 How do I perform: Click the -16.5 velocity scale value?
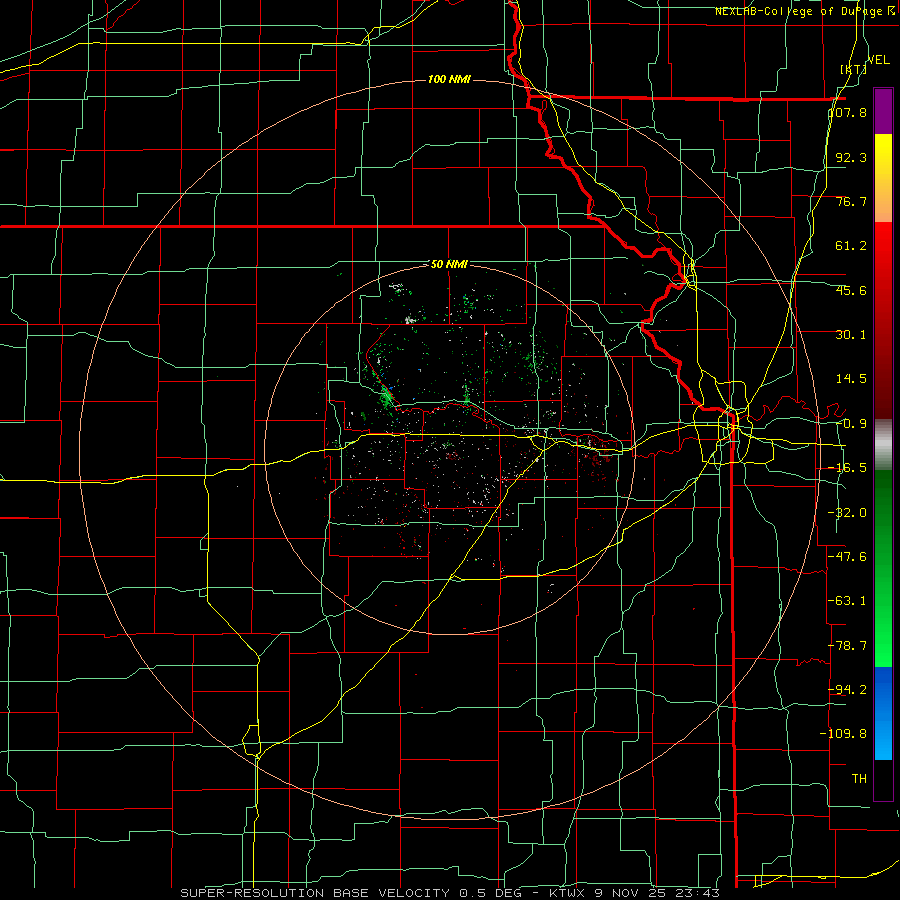pyautogui.click(x=847, y=468)
